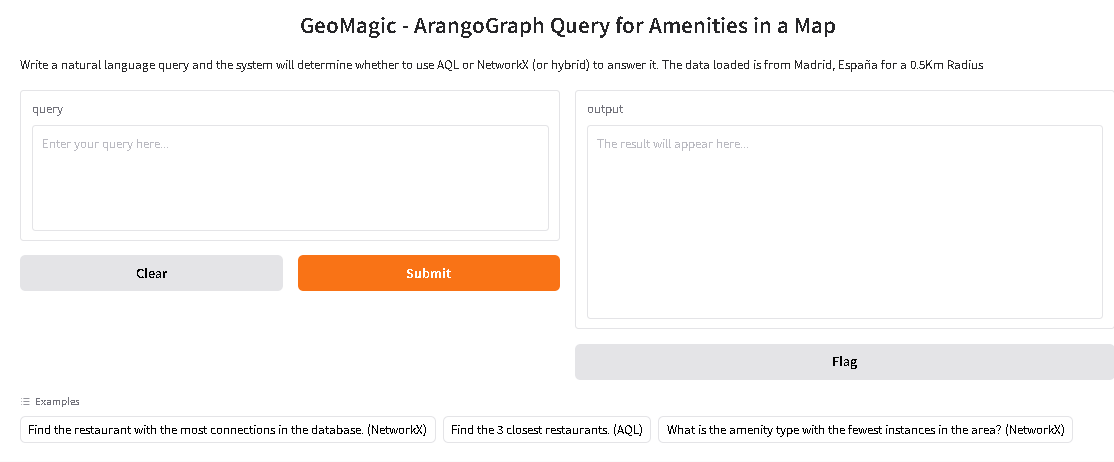Choose the fewest instances amenity type example
The height and width of the screenshot is (462, 1114).
[865, 430]
